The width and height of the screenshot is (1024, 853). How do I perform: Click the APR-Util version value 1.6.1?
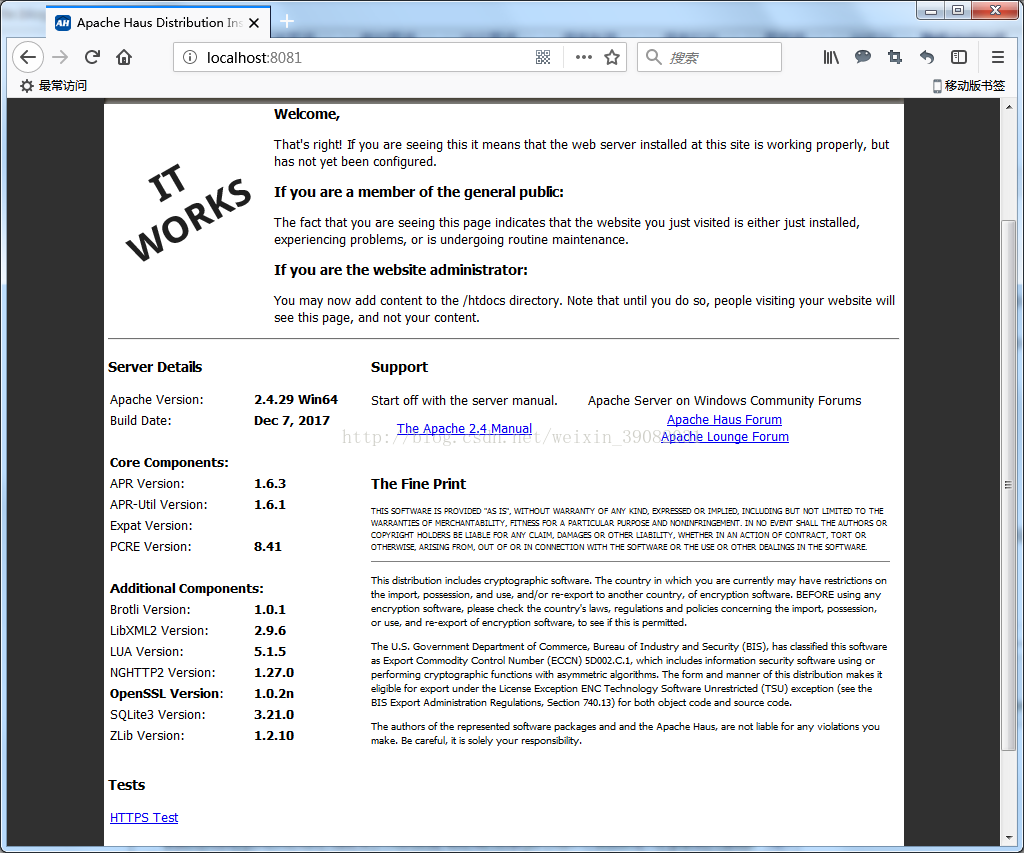[270, 505]
